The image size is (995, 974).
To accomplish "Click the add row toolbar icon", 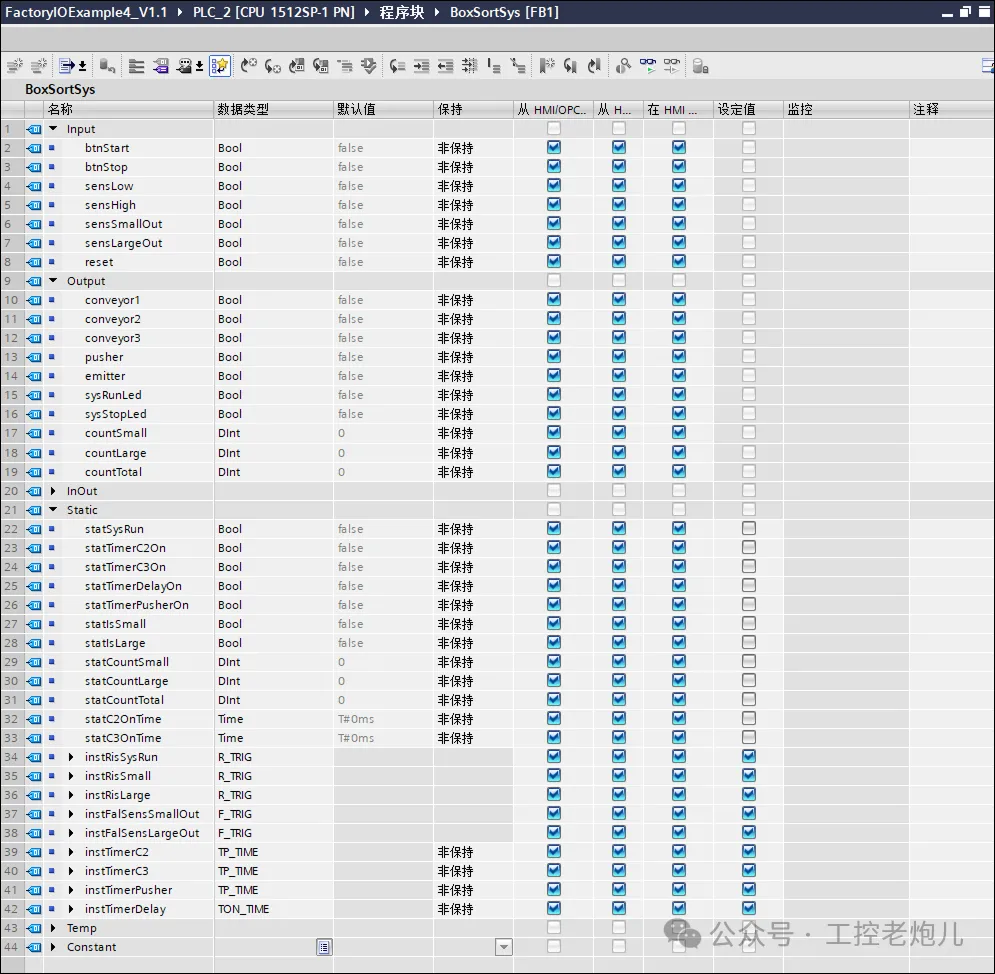I will click(39, 65).
